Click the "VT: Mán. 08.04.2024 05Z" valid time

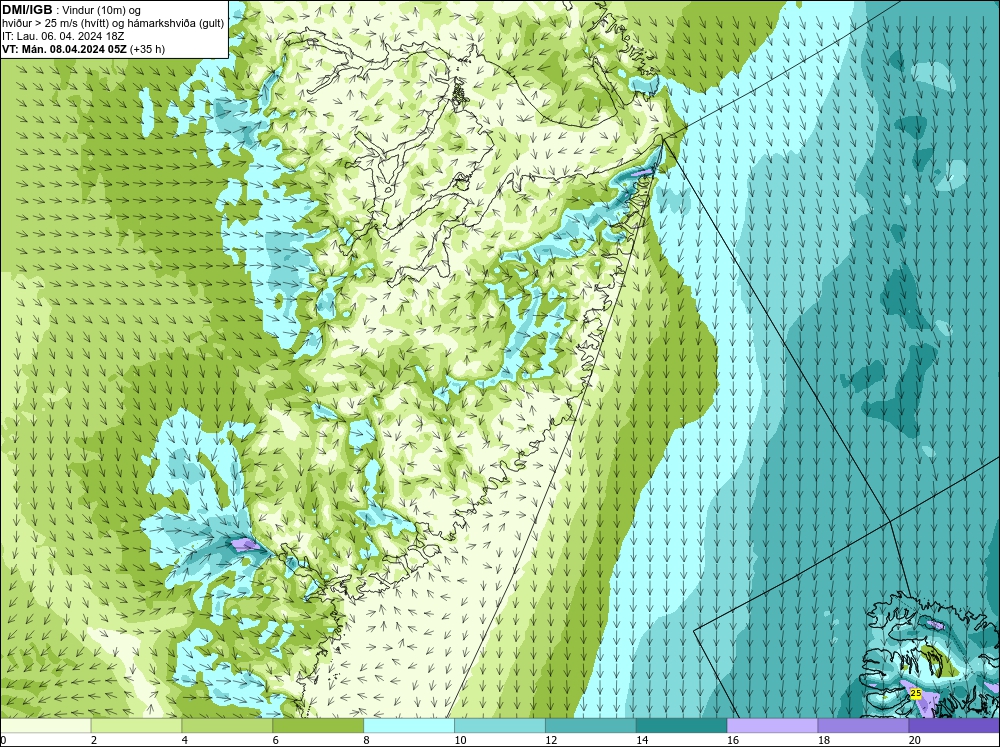[x=64, y=49]
